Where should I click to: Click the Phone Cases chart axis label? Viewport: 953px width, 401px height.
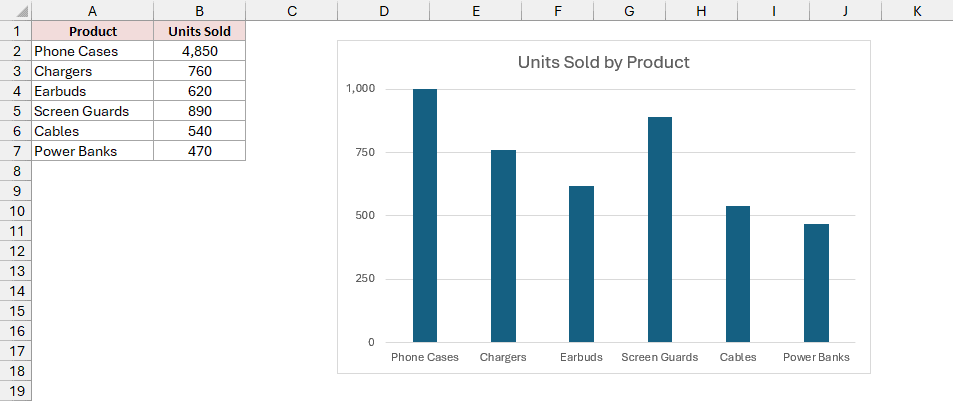point(425,357)
